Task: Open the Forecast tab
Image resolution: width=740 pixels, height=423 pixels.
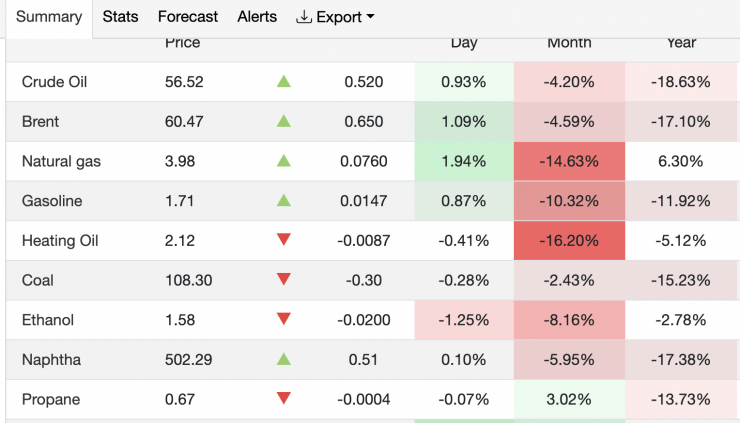Action: (188, 17)
